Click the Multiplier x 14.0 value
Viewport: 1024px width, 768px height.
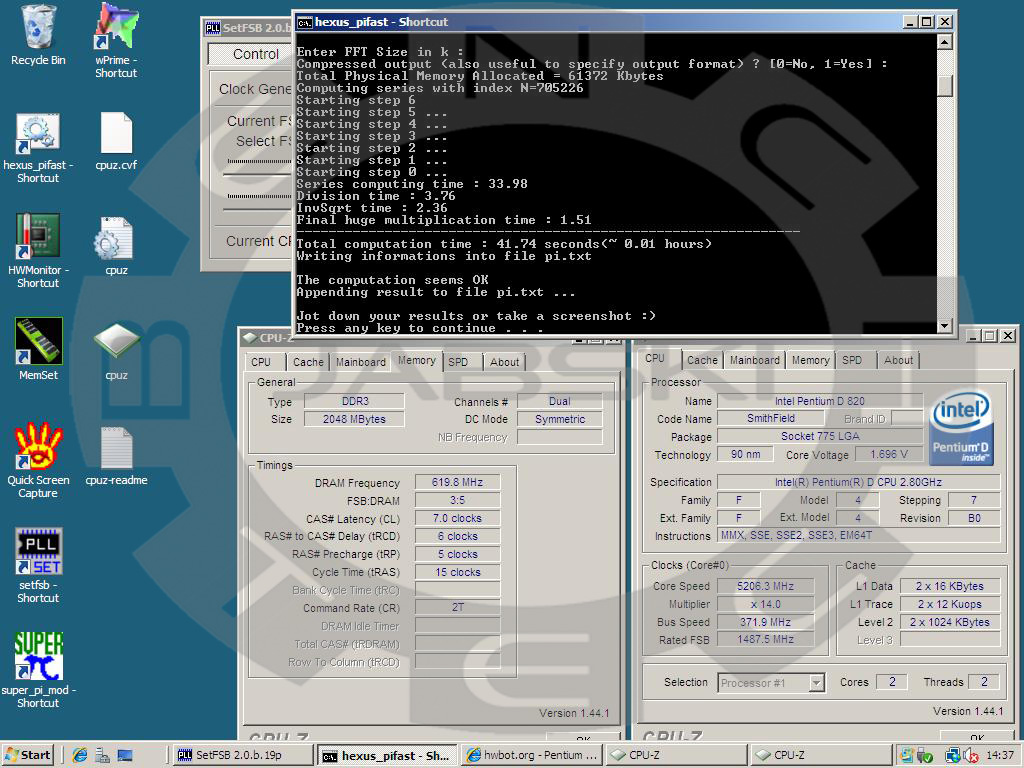tap(765, 604)
